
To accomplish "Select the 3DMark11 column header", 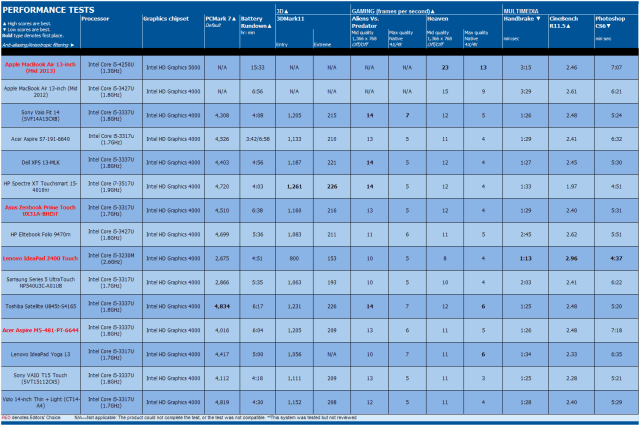I will [x=291, y=19].
